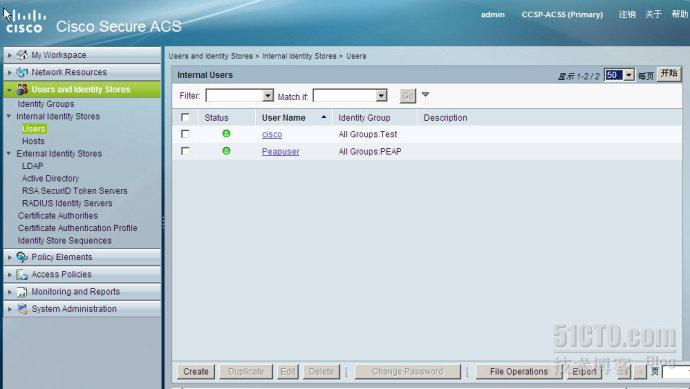Open the Filter dropdown
The height and width of the screenshot is (389, 690).
pyautogui.click(x=268, y=95)
